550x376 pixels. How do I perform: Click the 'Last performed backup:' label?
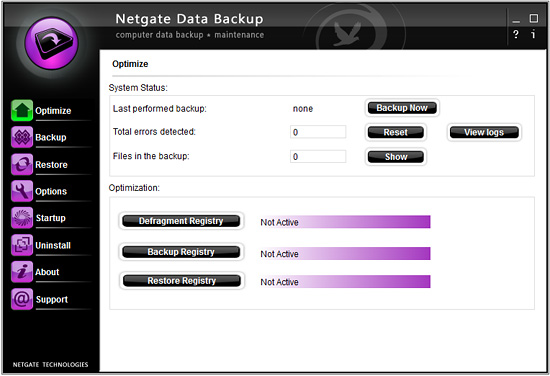coord(160,109)
